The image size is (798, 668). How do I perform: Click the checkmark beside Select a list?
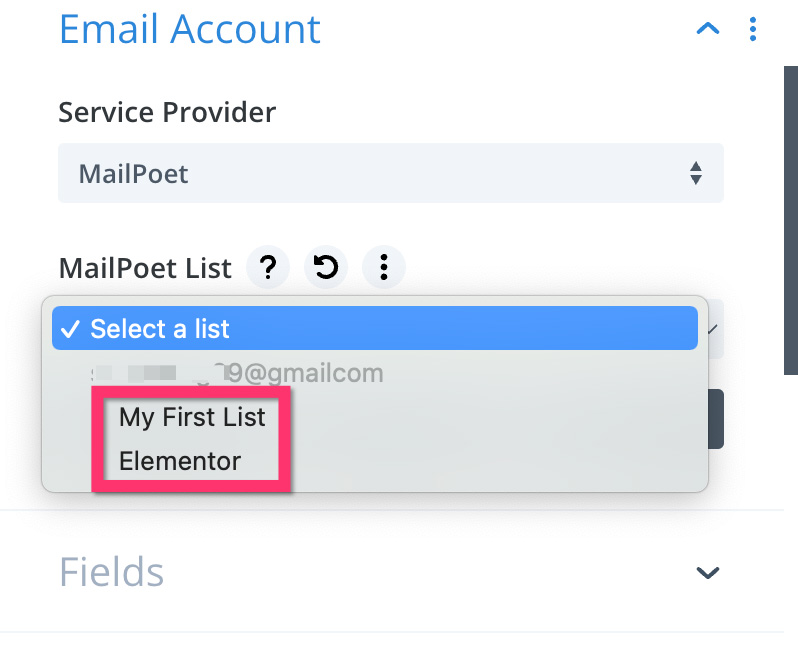(70, 329)
